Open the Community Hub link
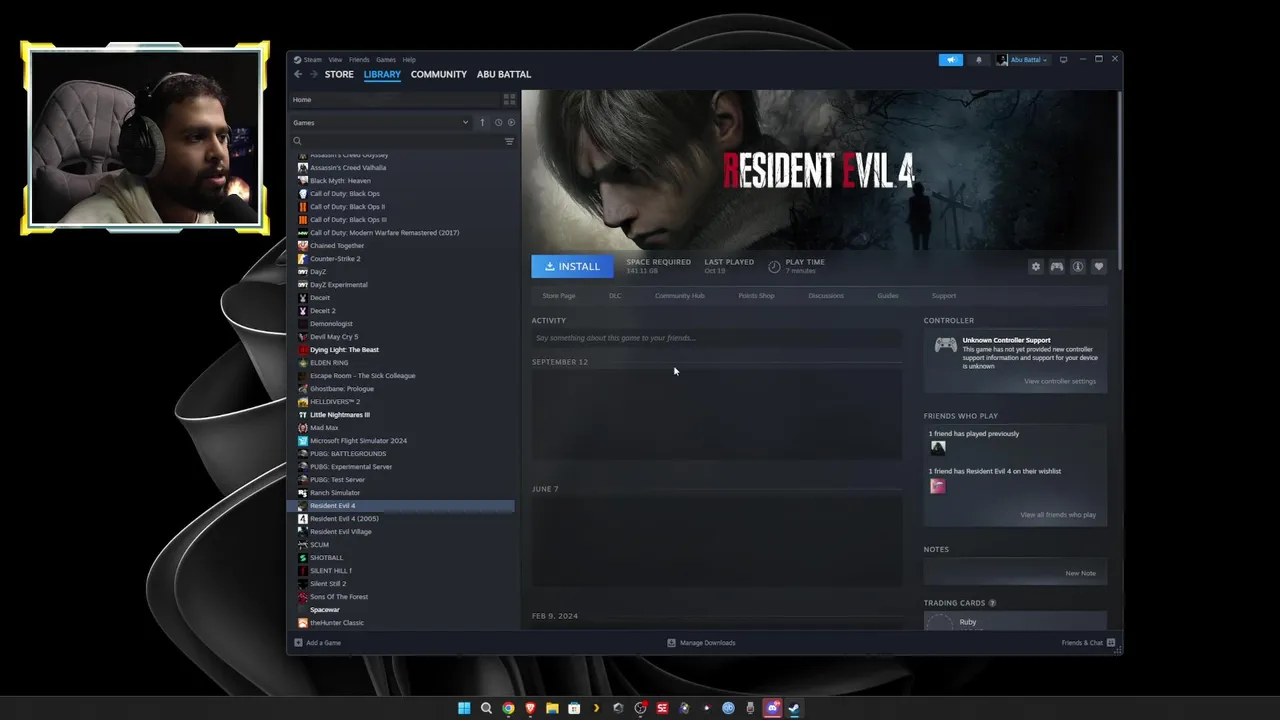The image size is (1280, 720). pyautogui.click(x=680, y=296)
